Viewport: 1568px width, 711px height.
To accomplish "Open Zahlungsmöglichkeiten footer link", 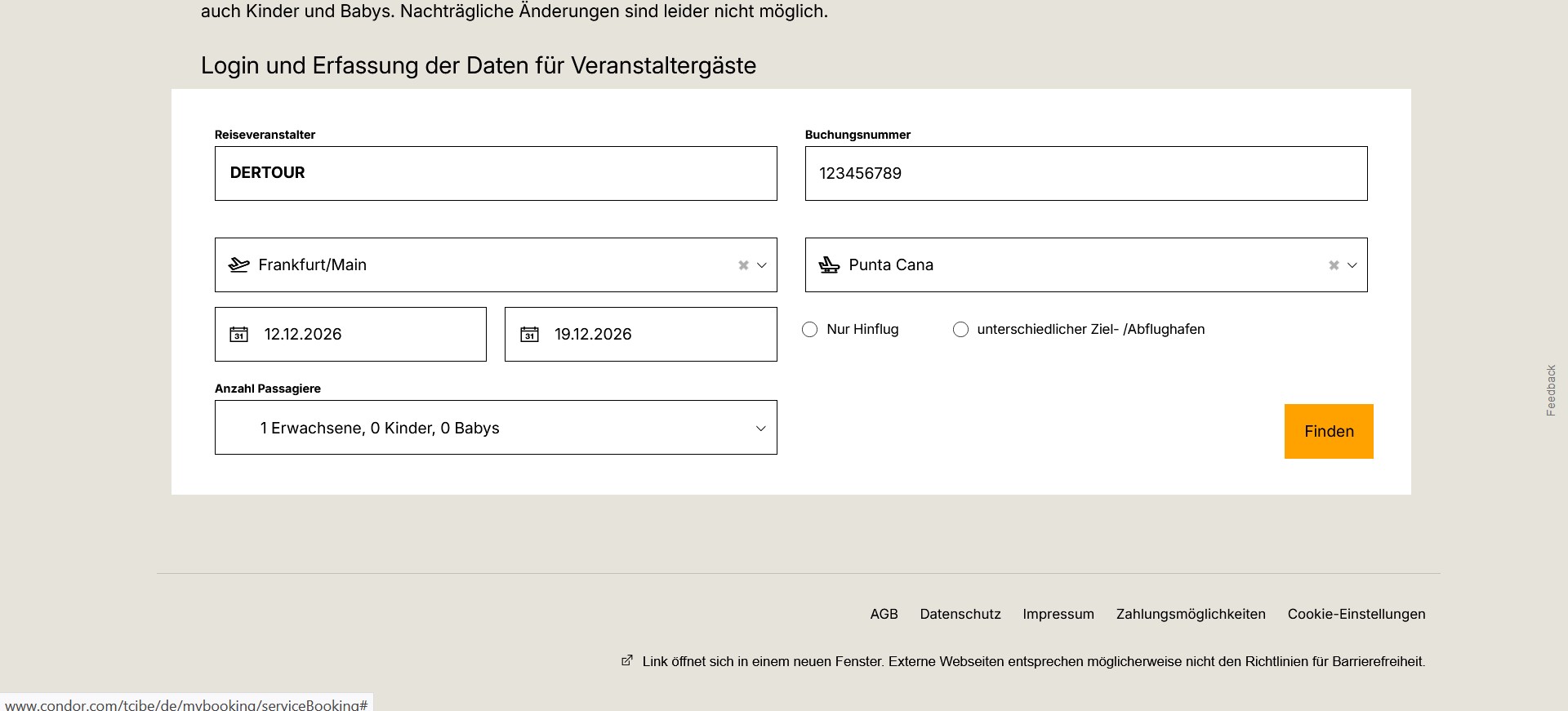I will coord(1190,614).
